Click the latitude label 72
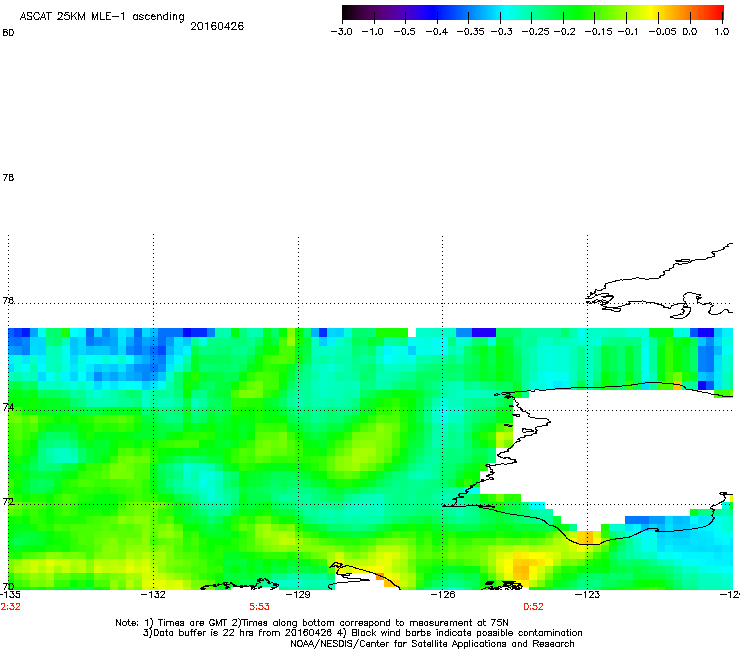Screen dimensions: 740x650 pyautogui.click(x=8, y=501)
